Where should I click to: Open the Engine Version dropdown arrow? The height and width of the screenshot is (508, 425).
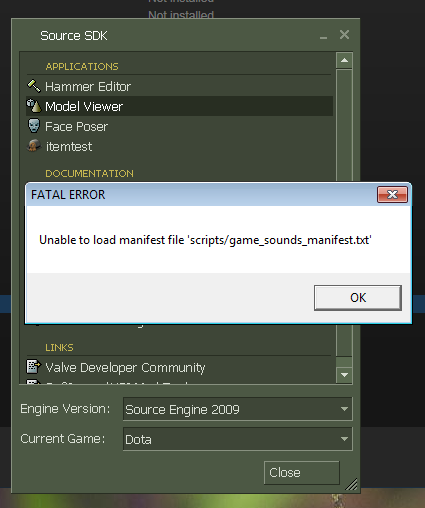344,409
